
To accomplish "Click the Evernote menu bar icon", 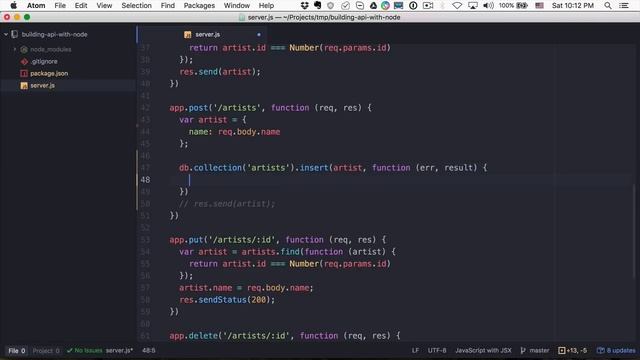I will [x=318, y=6].
